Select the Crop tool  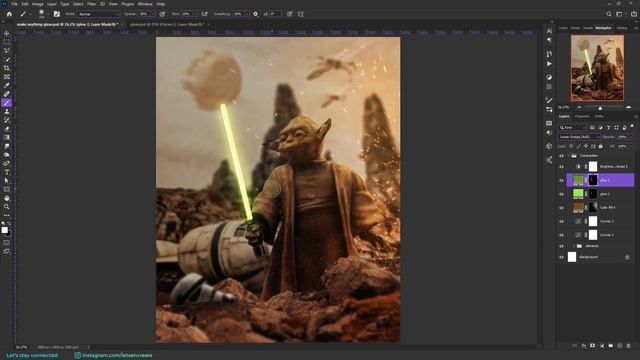7,68
